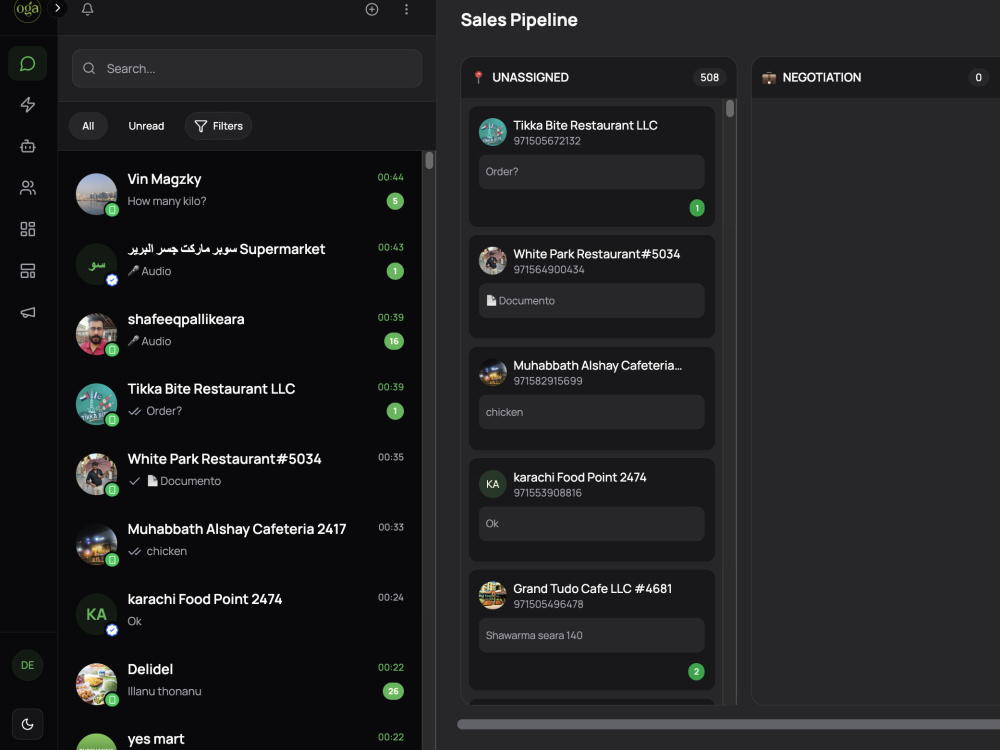Click the UNASSIGNED column vertical scrollbar
The height and width of the screenshot is (750, 1000).
730,108
